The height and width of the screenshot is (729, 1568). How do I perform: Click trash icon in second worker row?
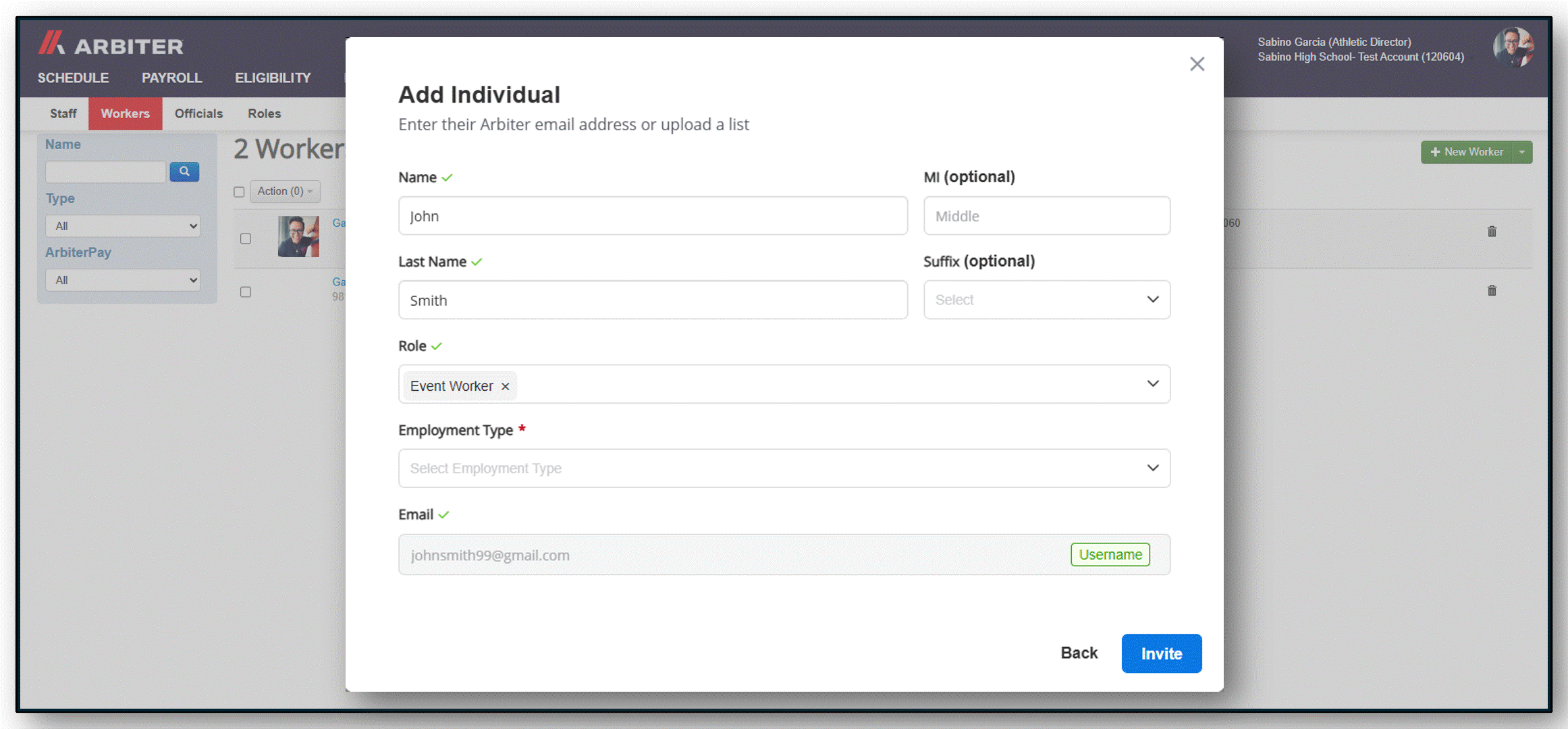(x=1492, y=290)
